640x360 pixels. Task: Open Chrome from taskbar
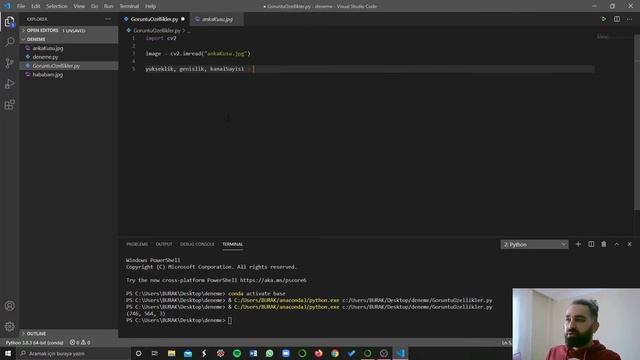pos(335,353)
